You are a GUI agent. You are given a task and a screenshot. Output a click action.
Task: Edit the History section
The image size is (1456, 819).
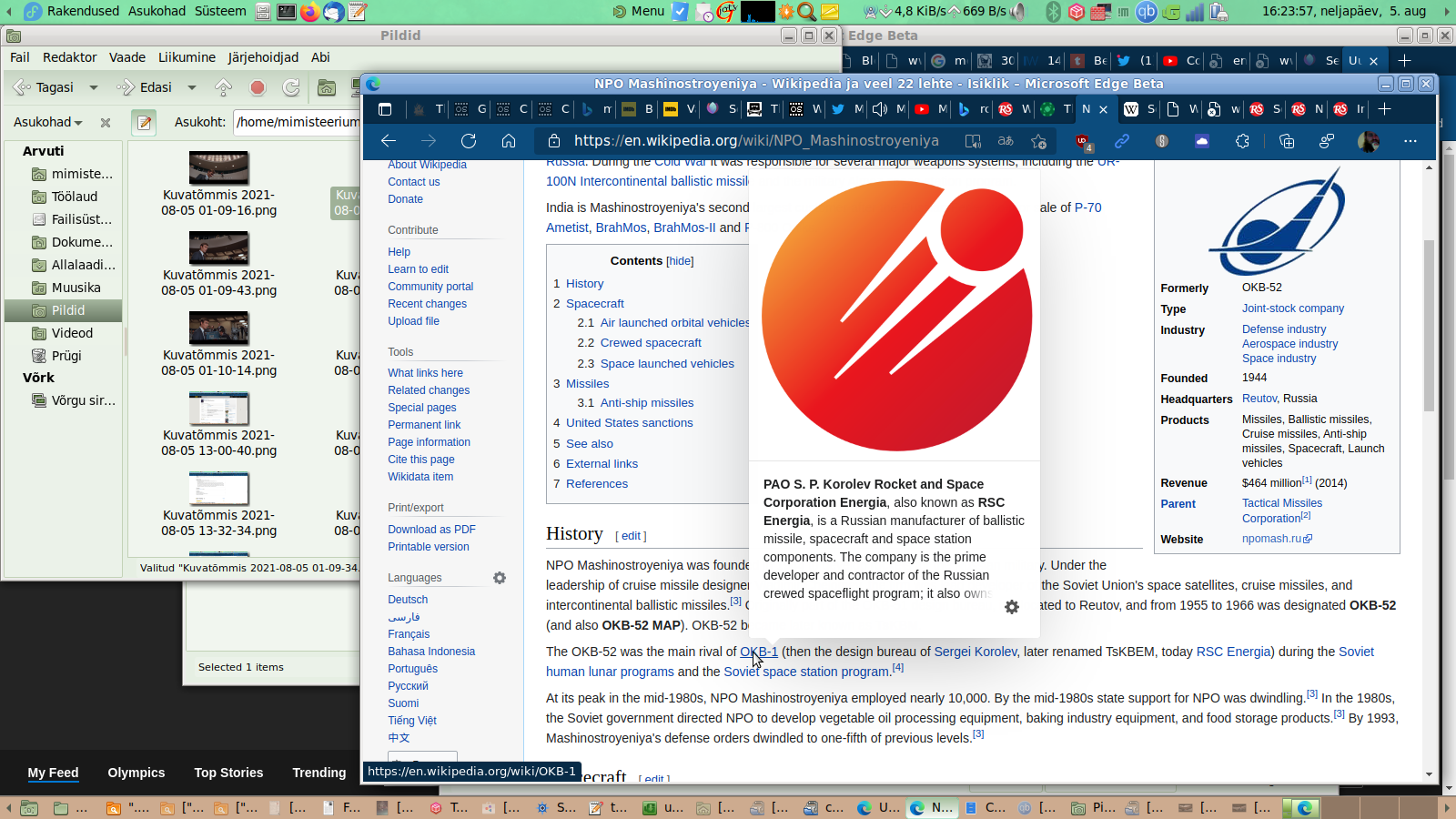tap(632, 536)
